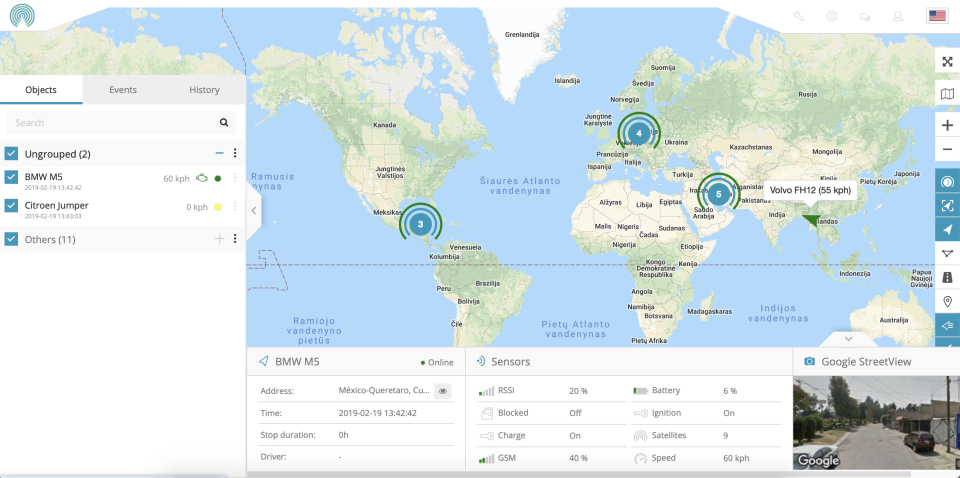960x478 pixels.
Task: Open the chat messages icon
Action: click(x=864, y=17)
